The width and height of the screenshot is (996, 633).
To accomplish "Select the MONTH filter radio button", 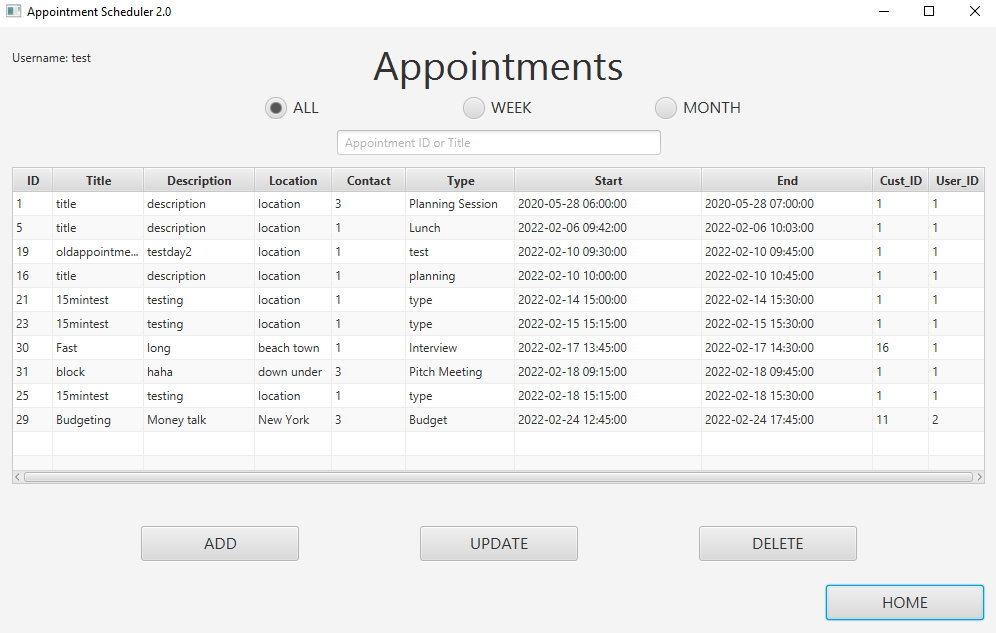I will (x=665, y=107).
